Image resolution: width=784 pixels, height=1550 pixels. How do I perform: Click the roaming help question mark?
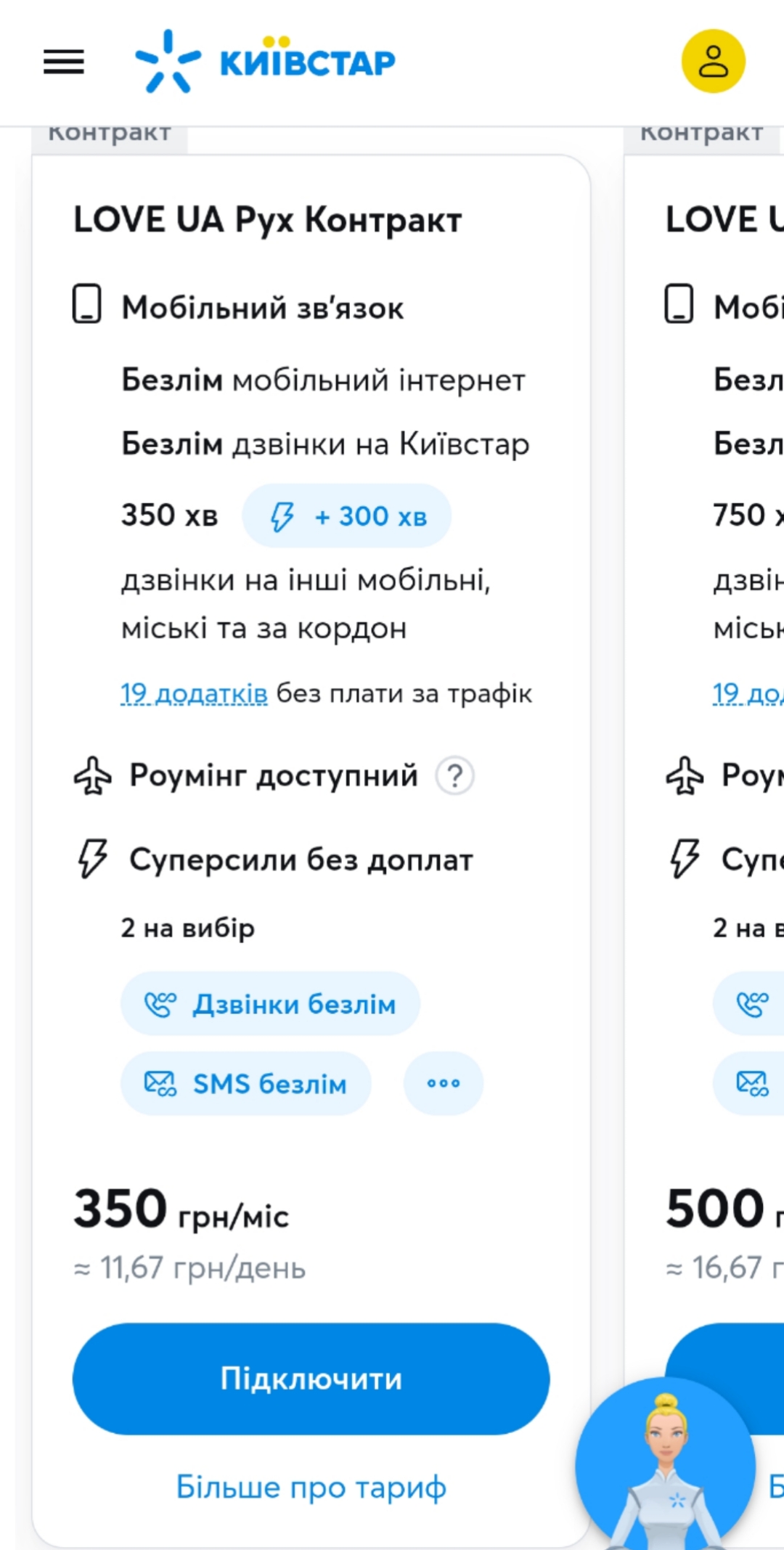click(x=454, y=776)
